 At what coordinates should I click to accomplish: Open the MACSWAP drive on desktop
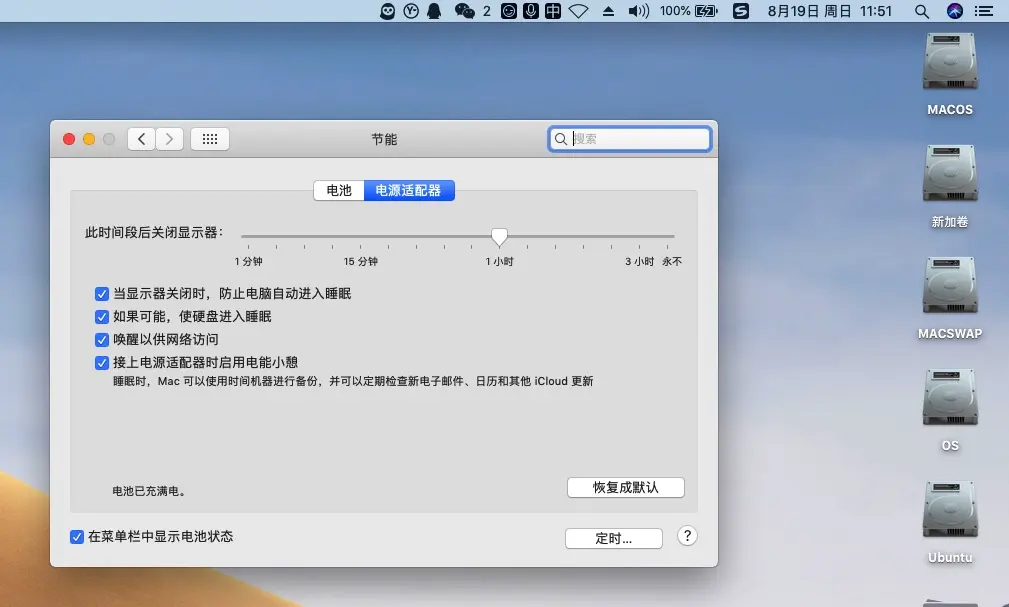(950, 290)
